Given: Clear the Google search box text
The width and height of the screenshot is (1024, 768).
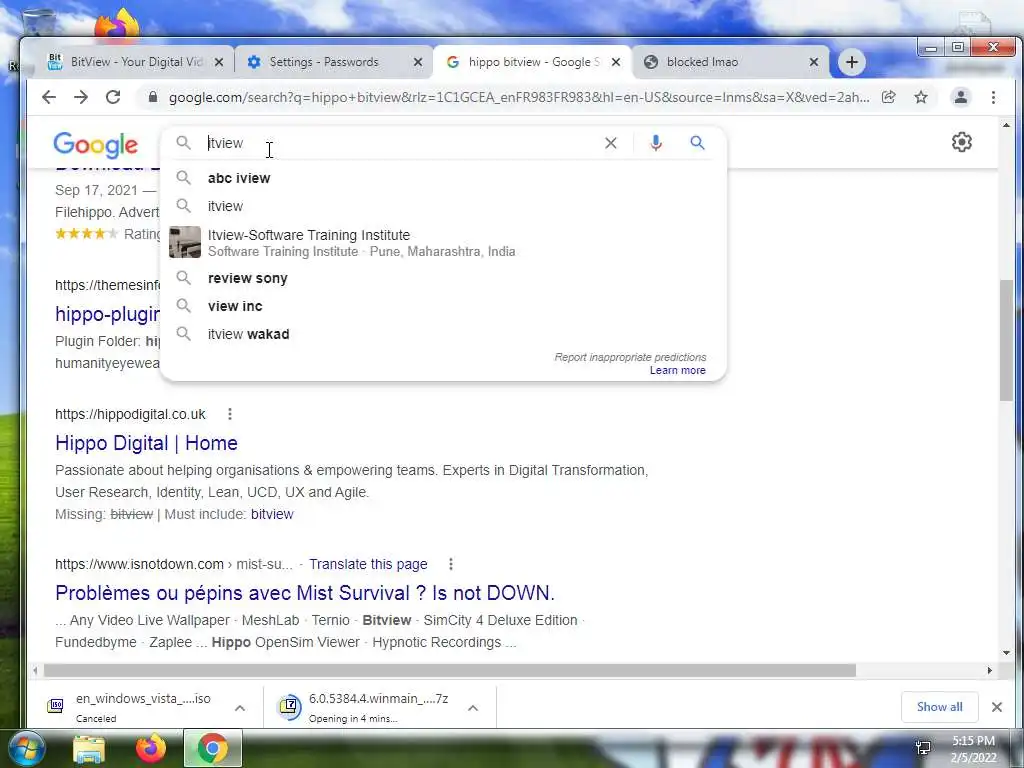Looking at the screenshot, I should [x=611, y=143].
